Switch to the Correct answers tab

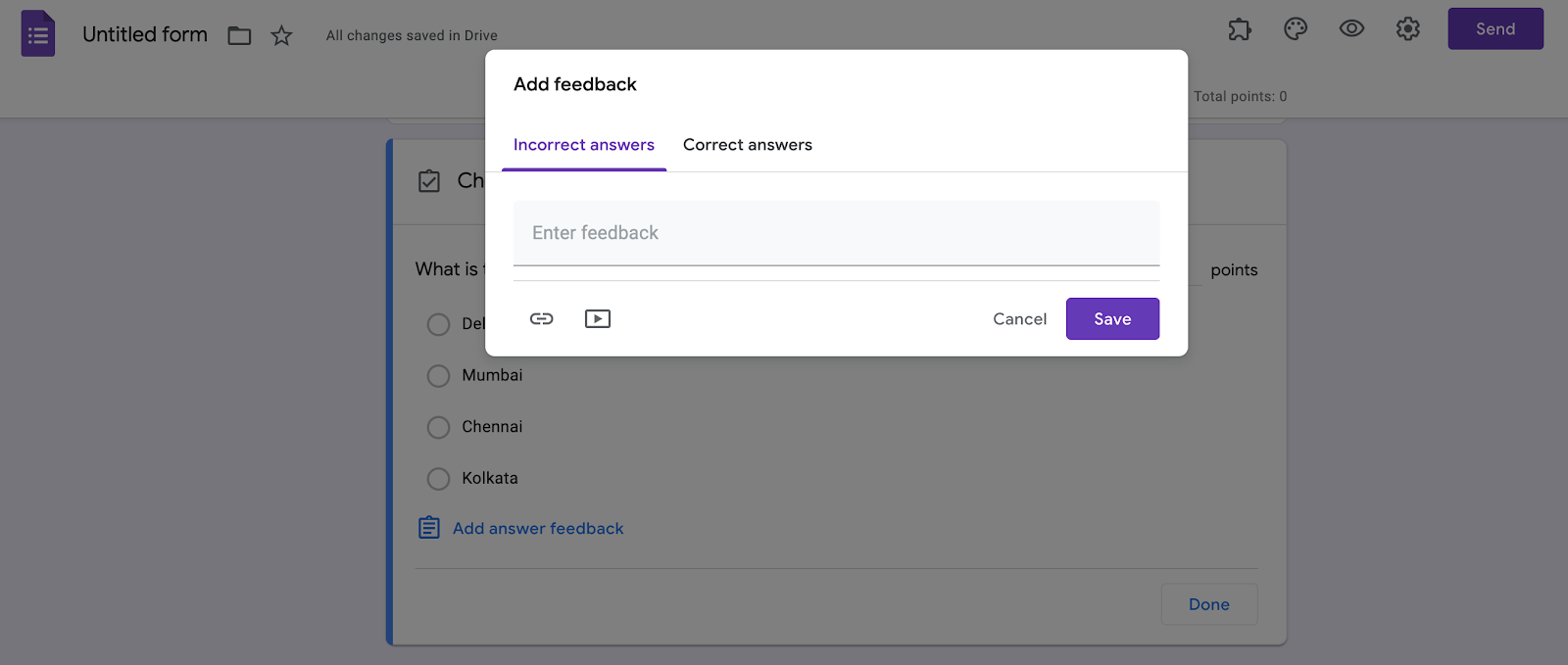click(x=748, y=145)
